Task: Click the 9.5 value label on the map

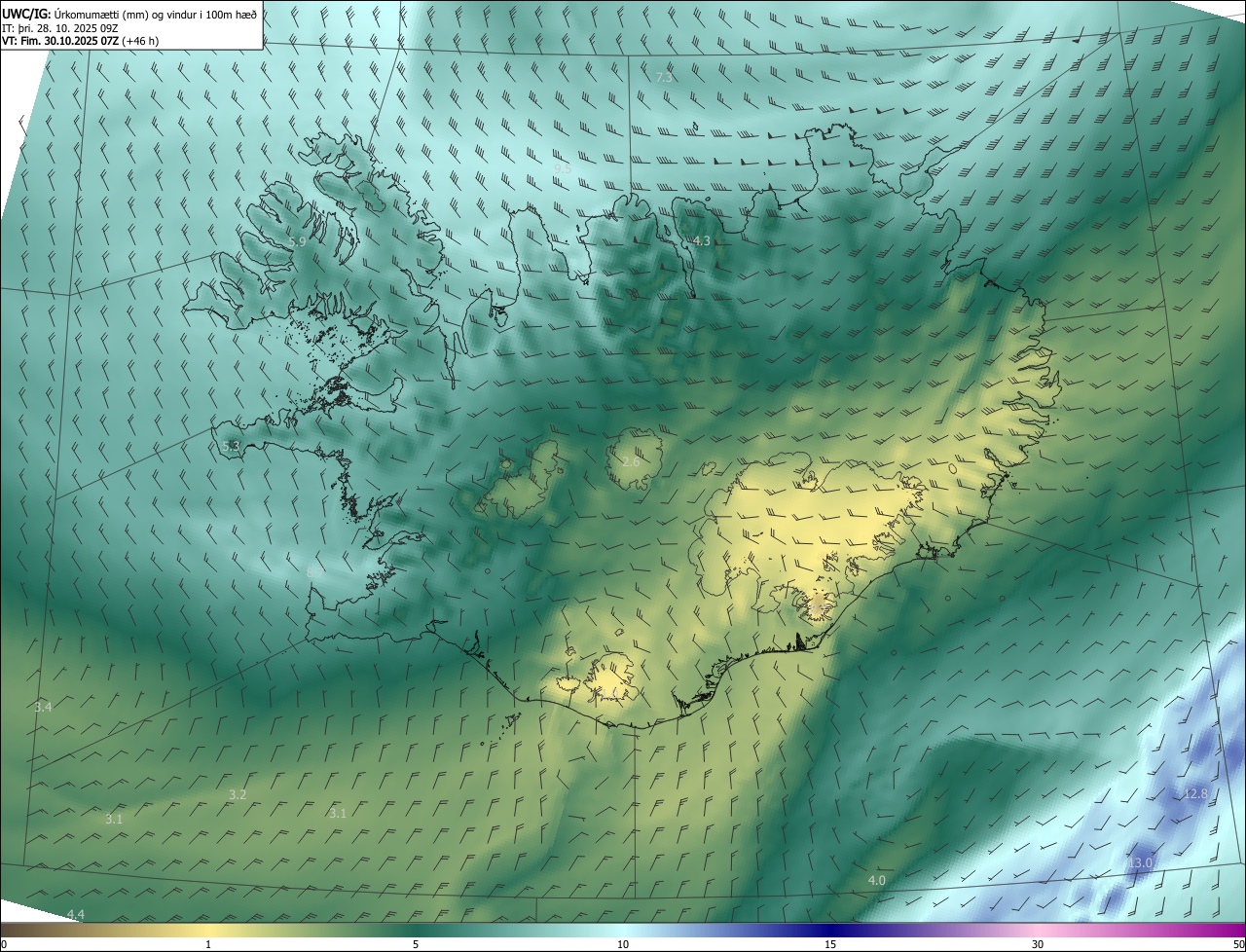Action: [x=563, y=168]
